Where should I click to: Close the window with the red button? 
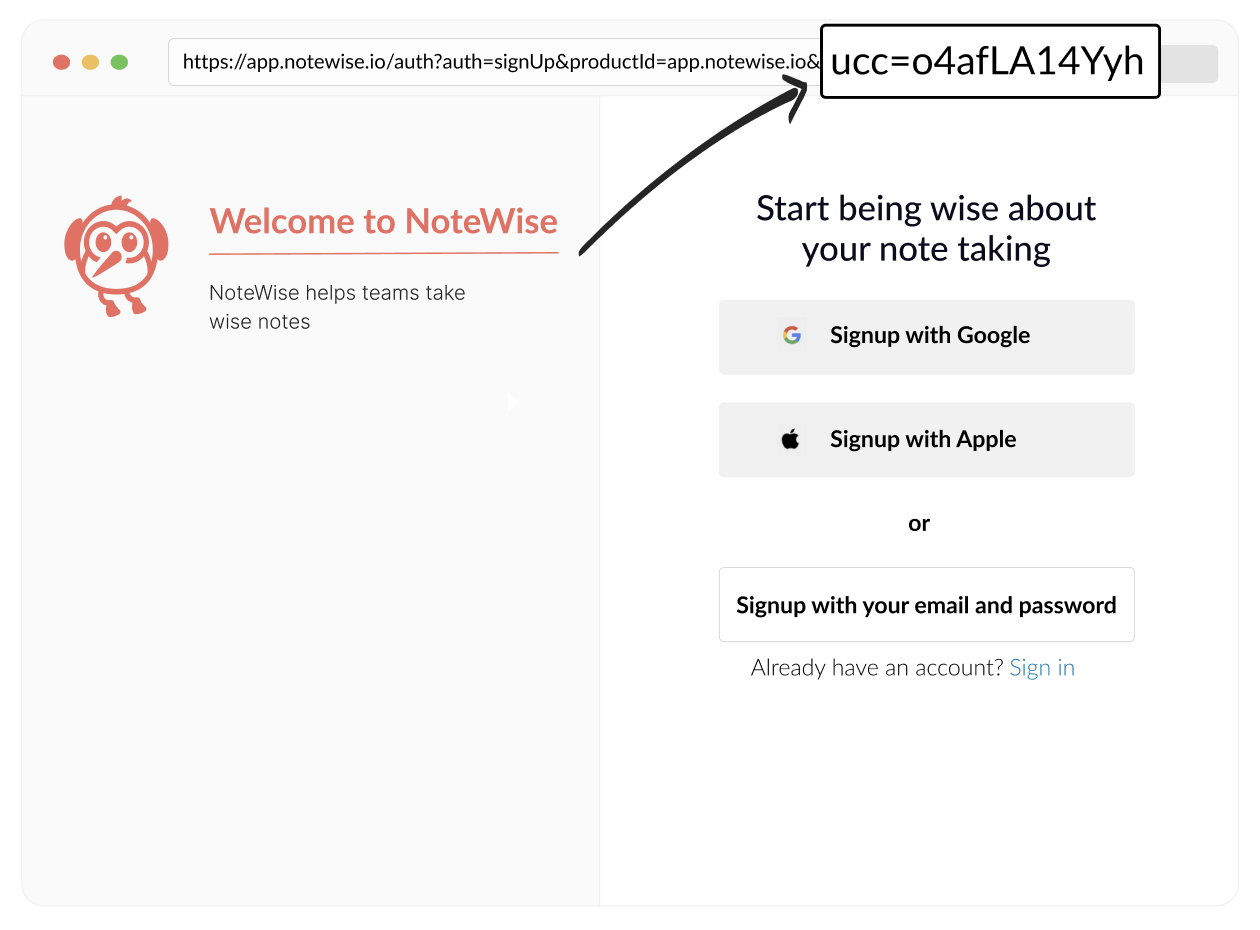[61, 62]
